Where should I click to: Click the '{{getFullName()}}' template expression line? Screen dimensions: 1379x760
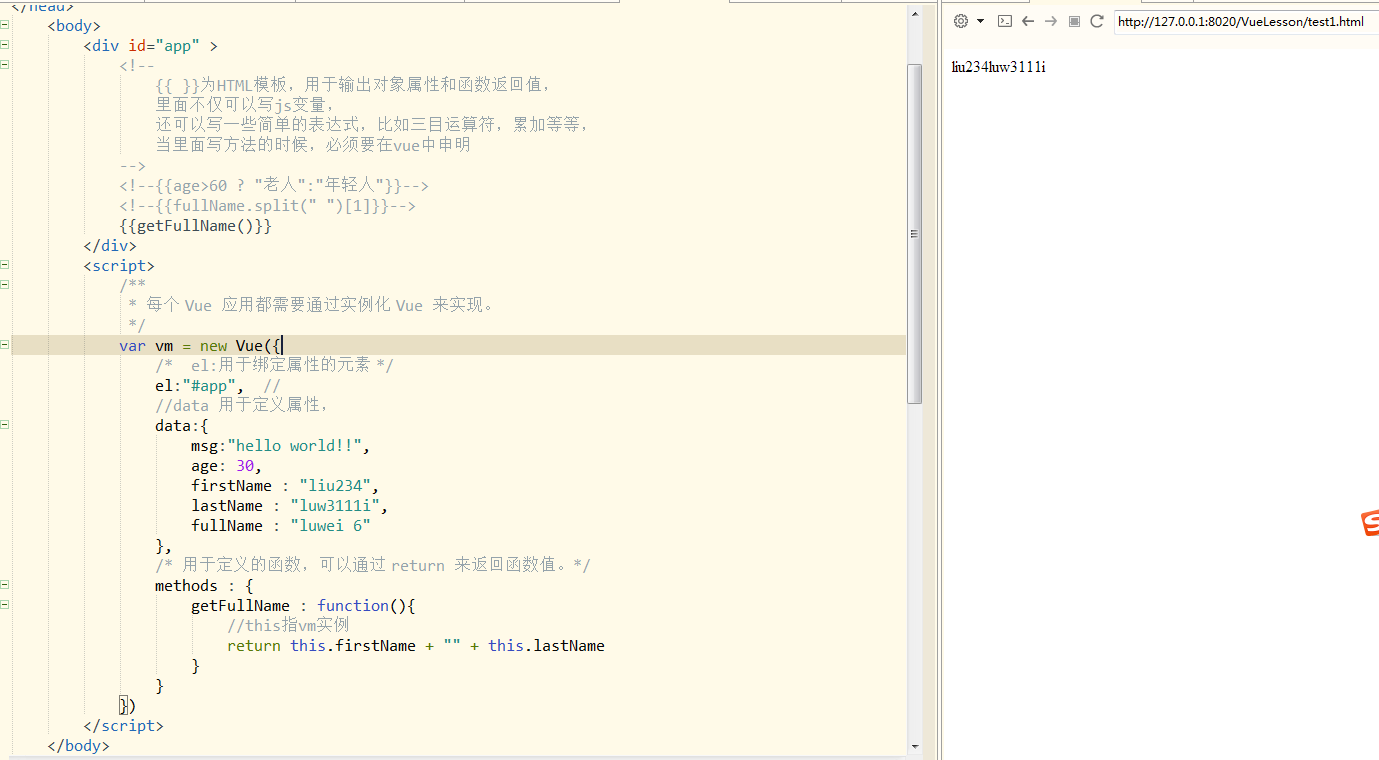(195, 226)
